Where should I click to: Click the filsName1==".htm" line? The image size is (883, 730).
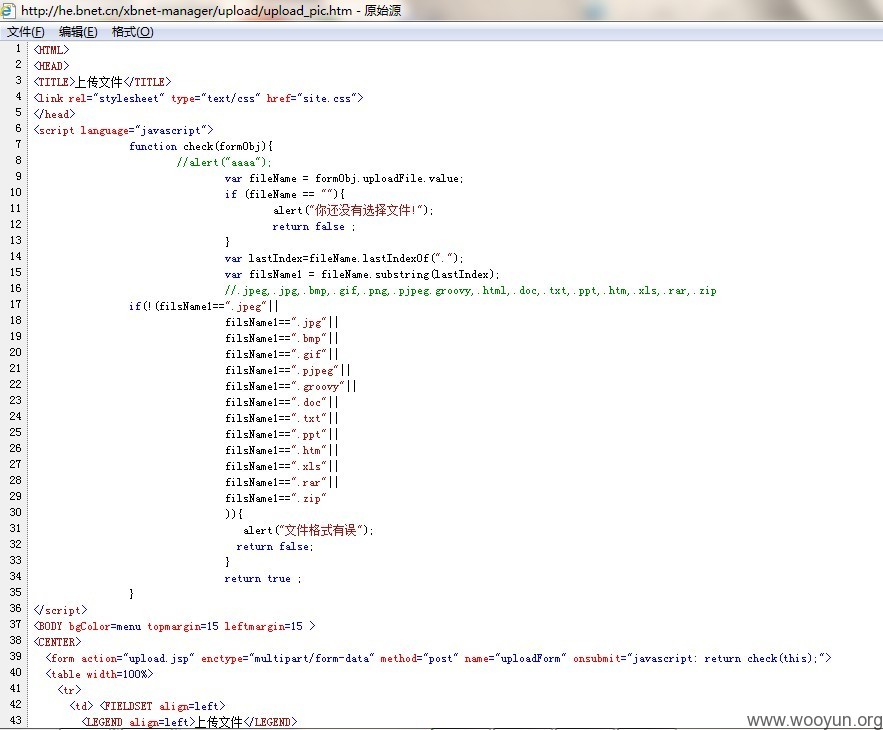[x=282, y=450]
